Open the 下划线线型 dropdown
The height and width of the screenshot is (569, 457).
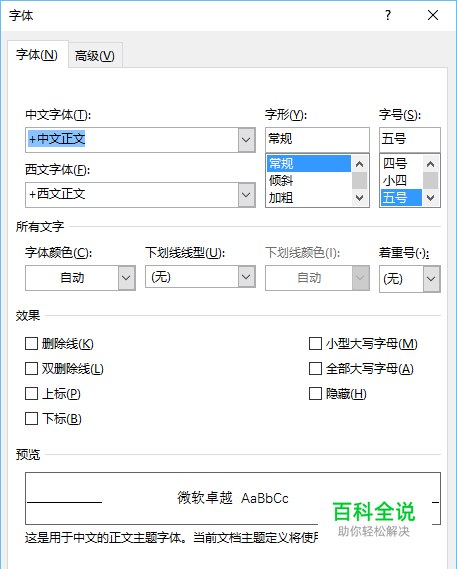pyautogui.click(x=246, y=277)
